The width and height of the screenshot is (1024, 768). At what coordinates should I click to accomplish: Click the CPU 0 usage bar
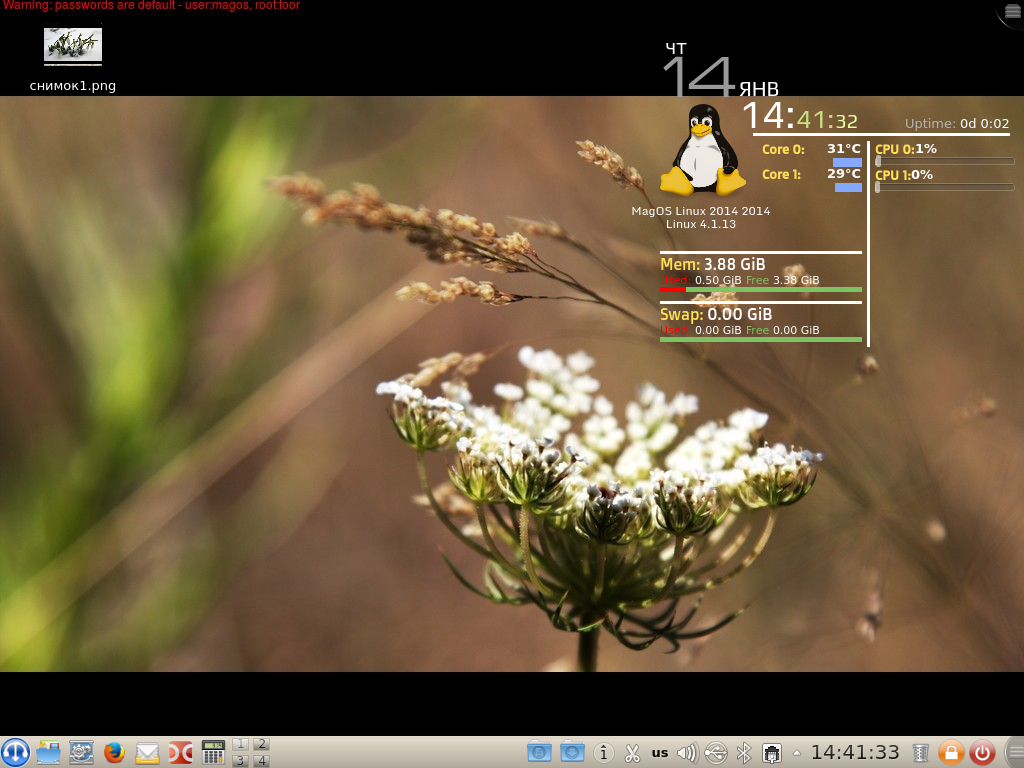pos(944,161)
